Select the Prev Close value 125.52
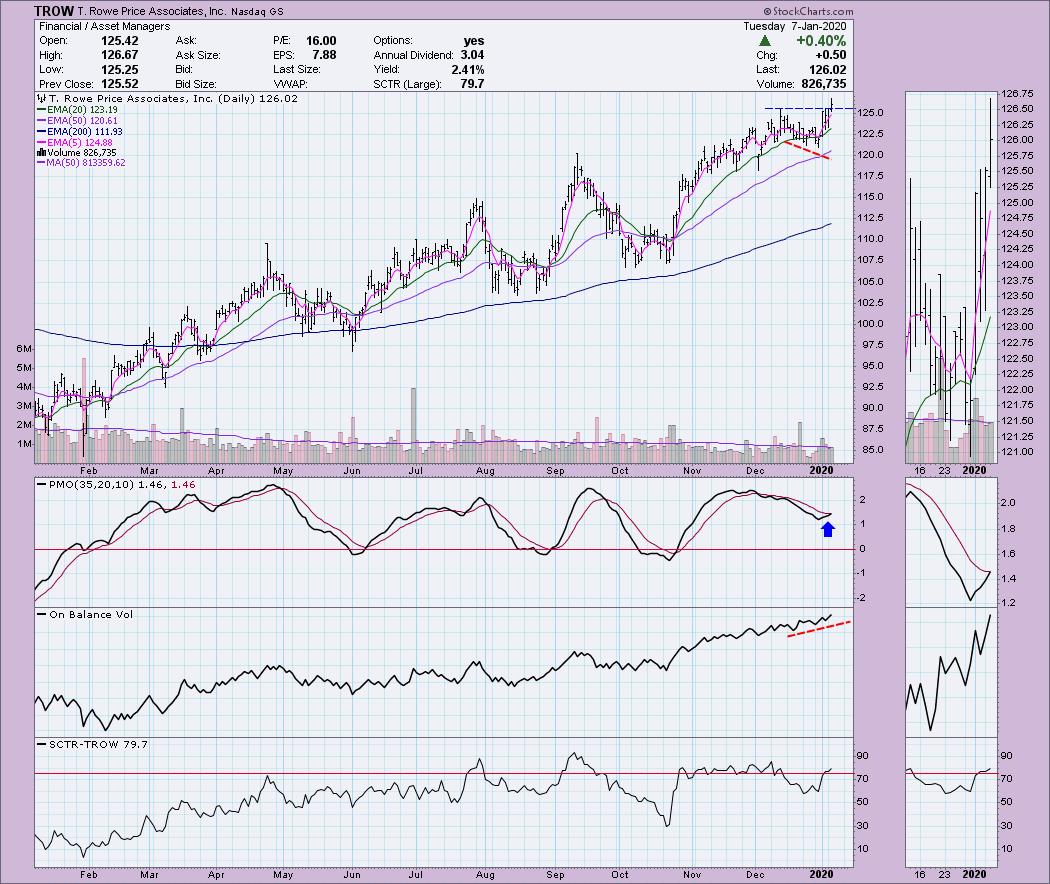Viewport: 1050px width, 884px height. (119, 84)
